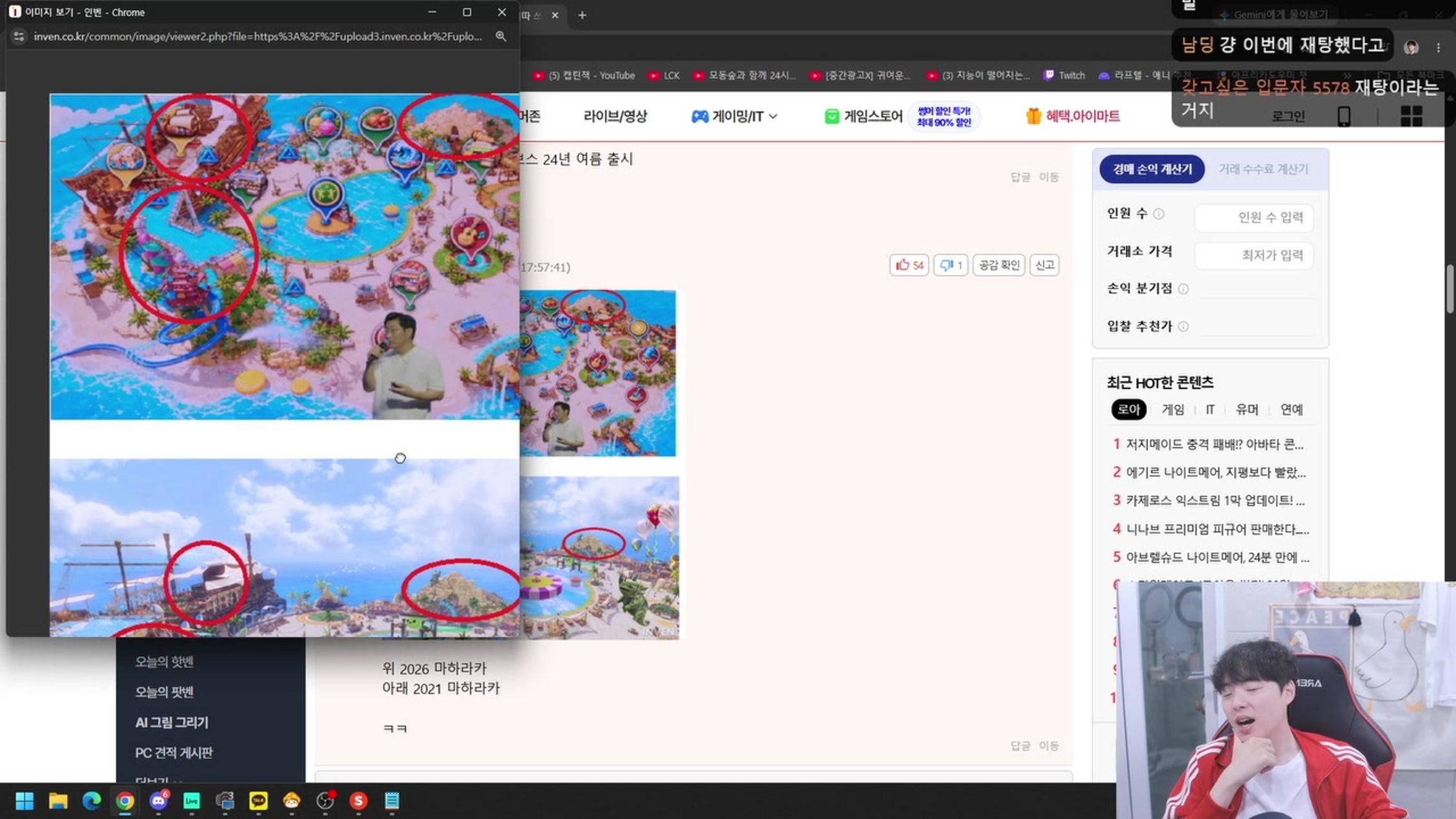Open hot article 저지메이드 충격 패배
The width and height of the screenshot is (1456, 819).
click(x=1214, y=444)
